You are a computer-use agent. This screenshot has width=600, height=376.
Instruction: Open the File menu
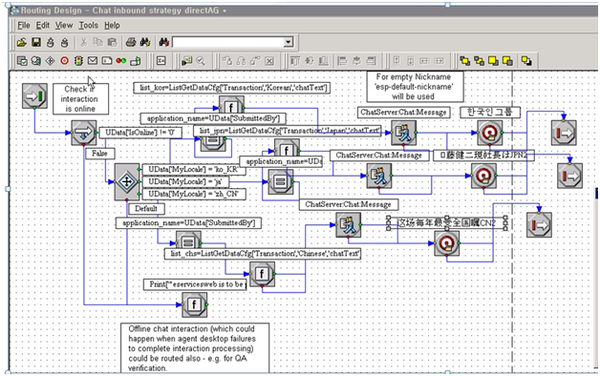point(24,25)
